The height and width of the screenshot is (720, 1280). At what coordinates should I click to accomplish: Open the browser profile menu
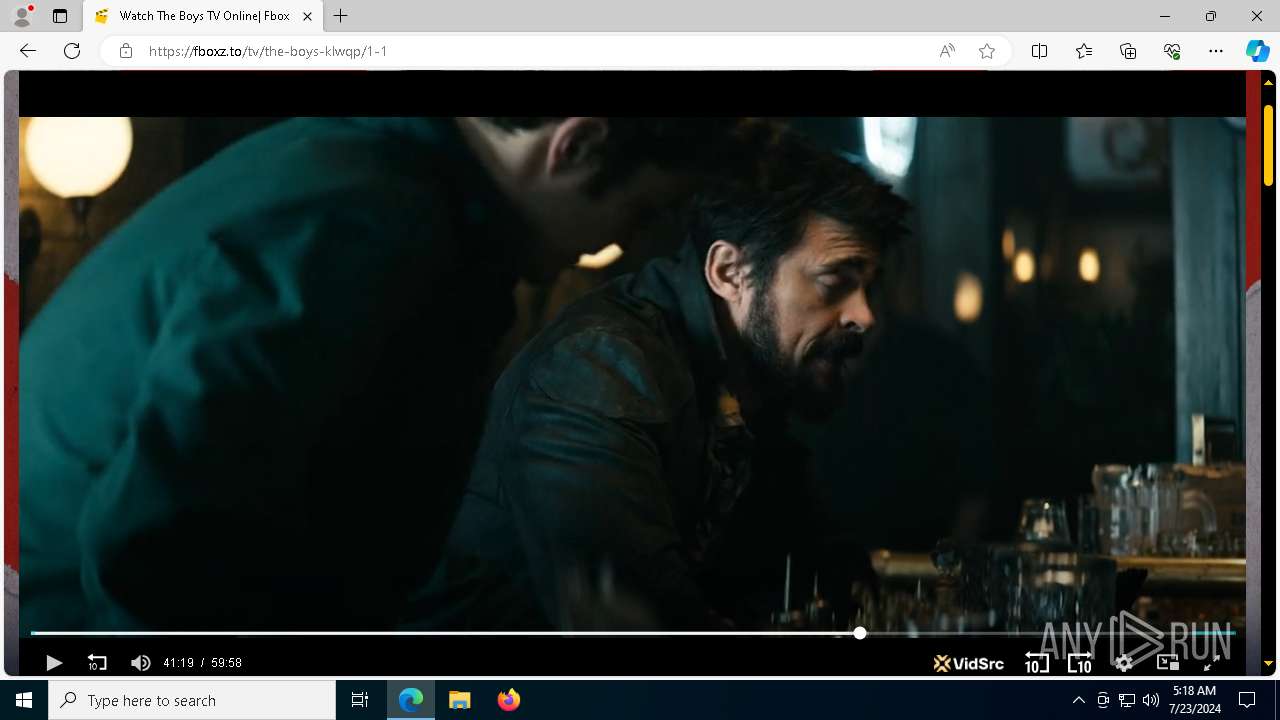(22, 16)
